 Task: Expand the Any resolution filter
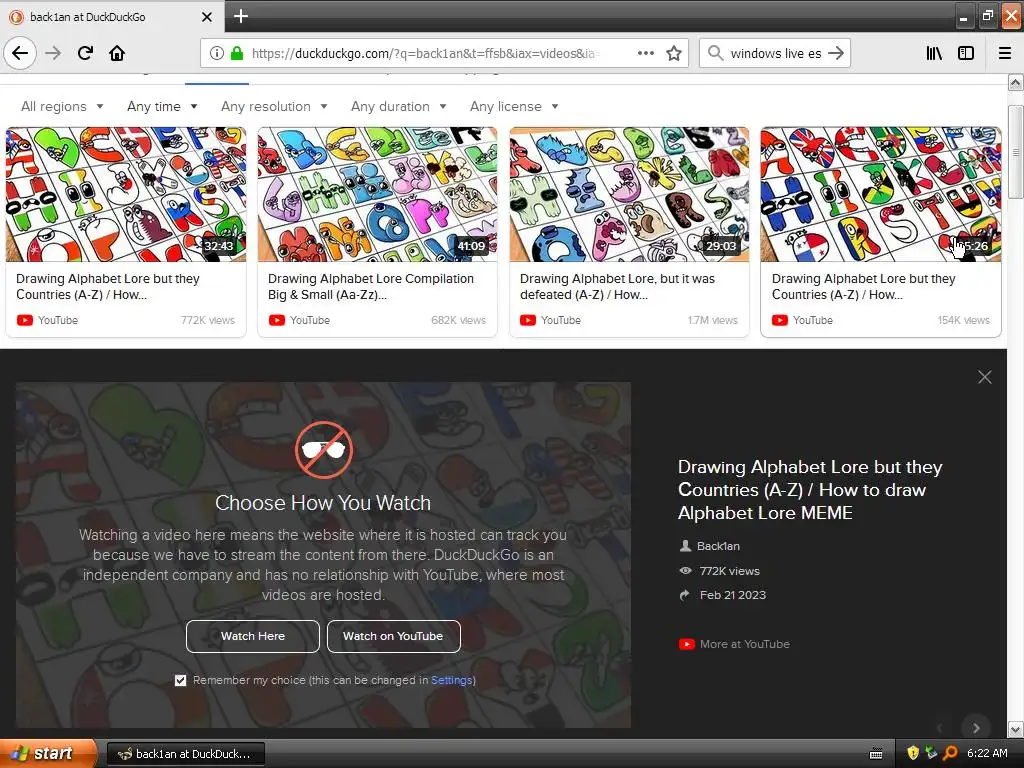point(274,106)
